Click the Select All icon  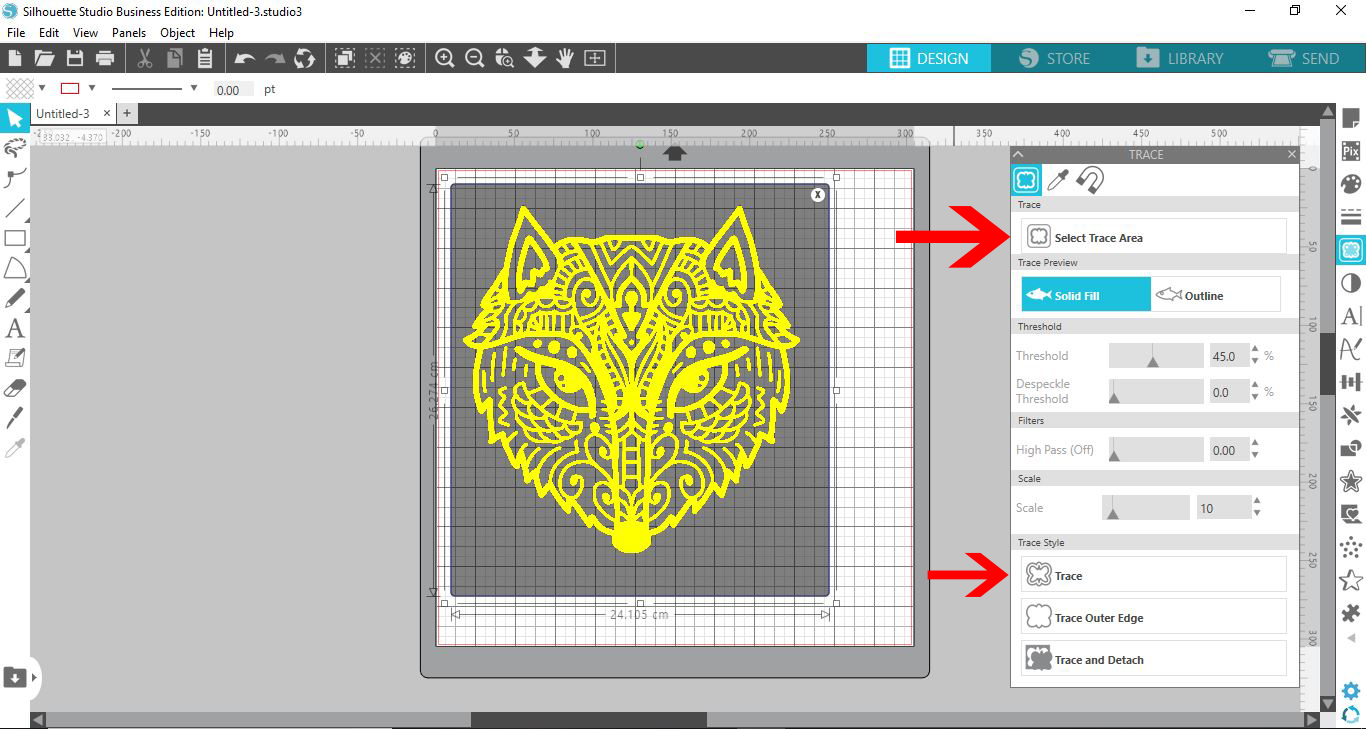[x=345, y=58]
